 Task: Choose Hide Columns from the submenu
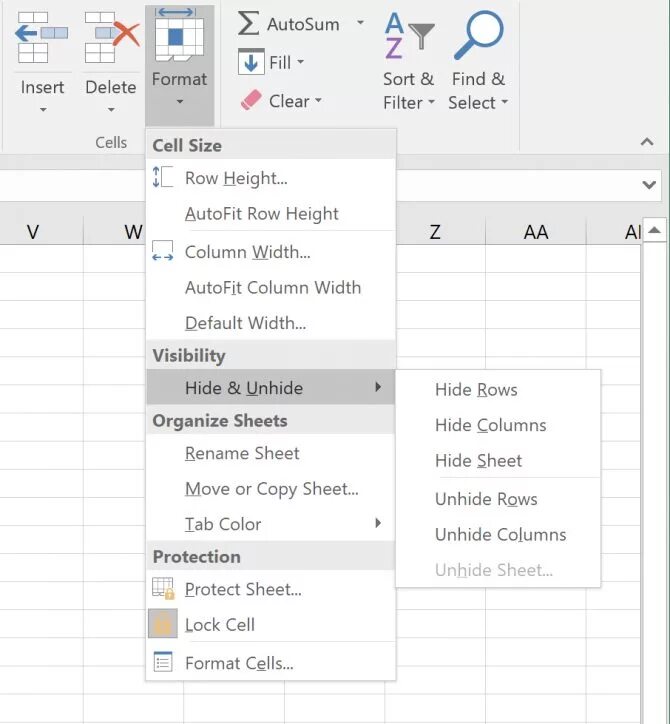coord(490,425)
